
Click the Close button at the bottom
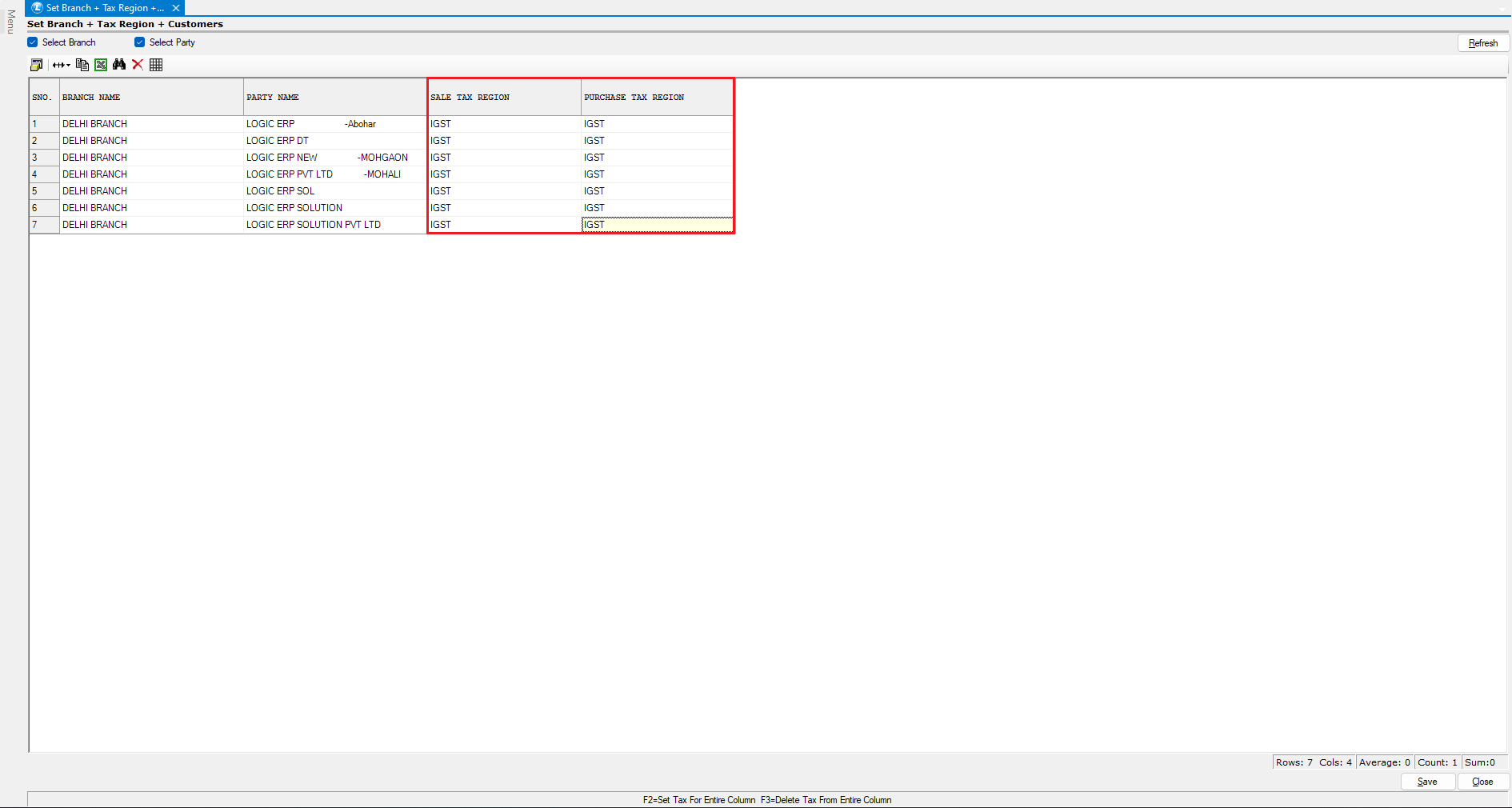(x=1482, y=782)
